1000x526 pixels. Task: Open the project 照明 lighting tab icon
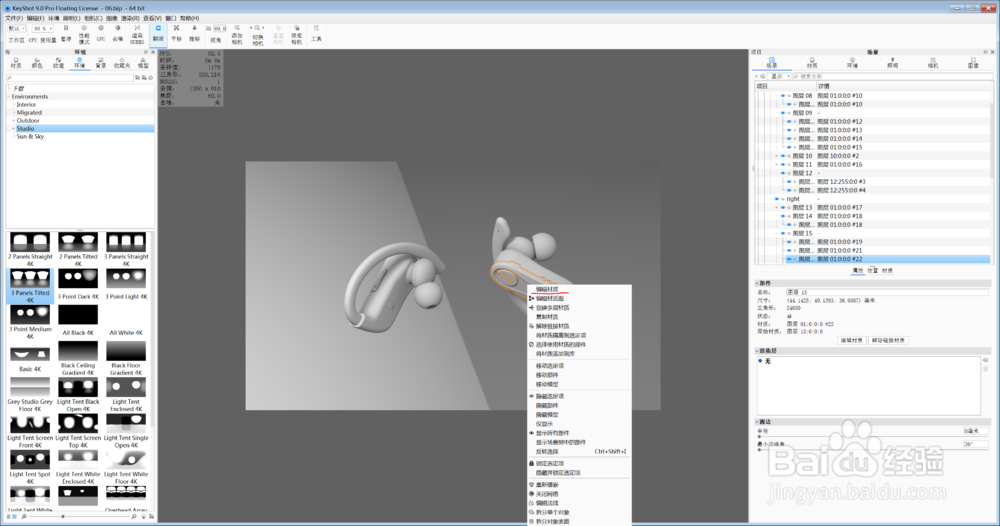892,62
